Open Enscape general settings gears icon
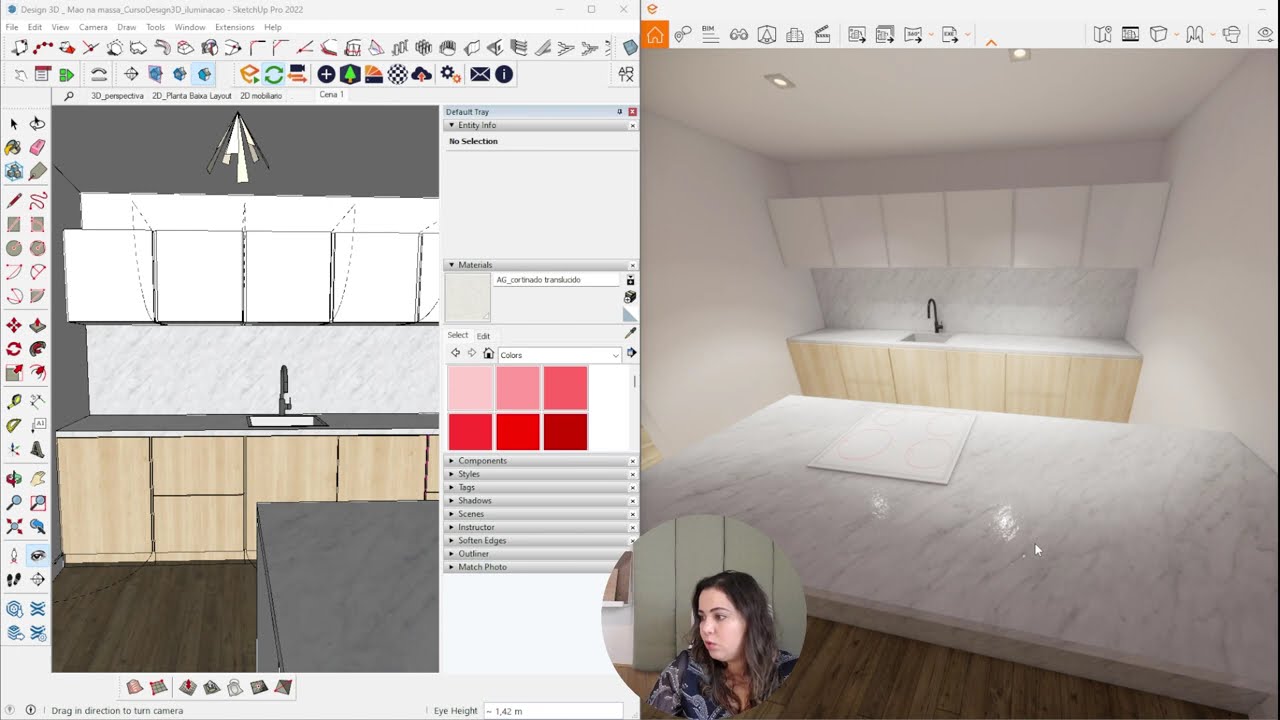Image resolution: width=1280 pixels, height=720 pixels. 450,74
